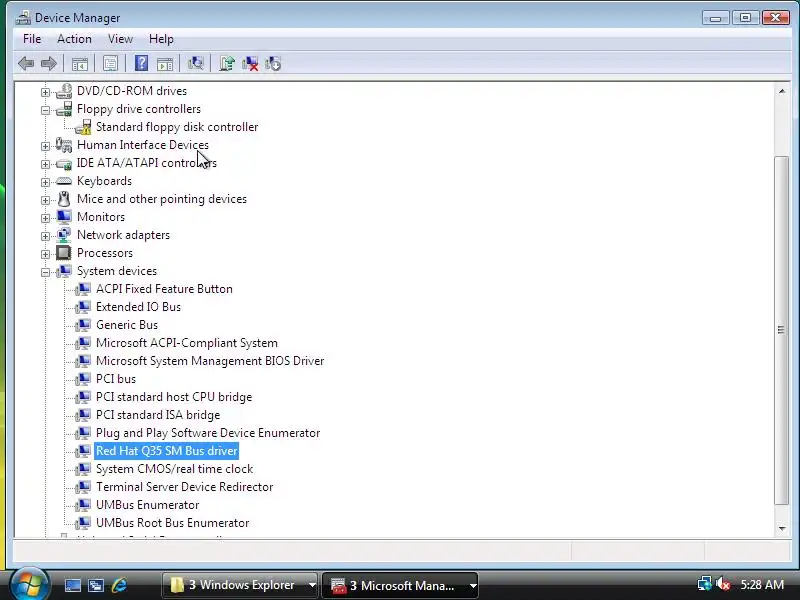Click the Update Driver Software toolbar icon

pos(227,63)
